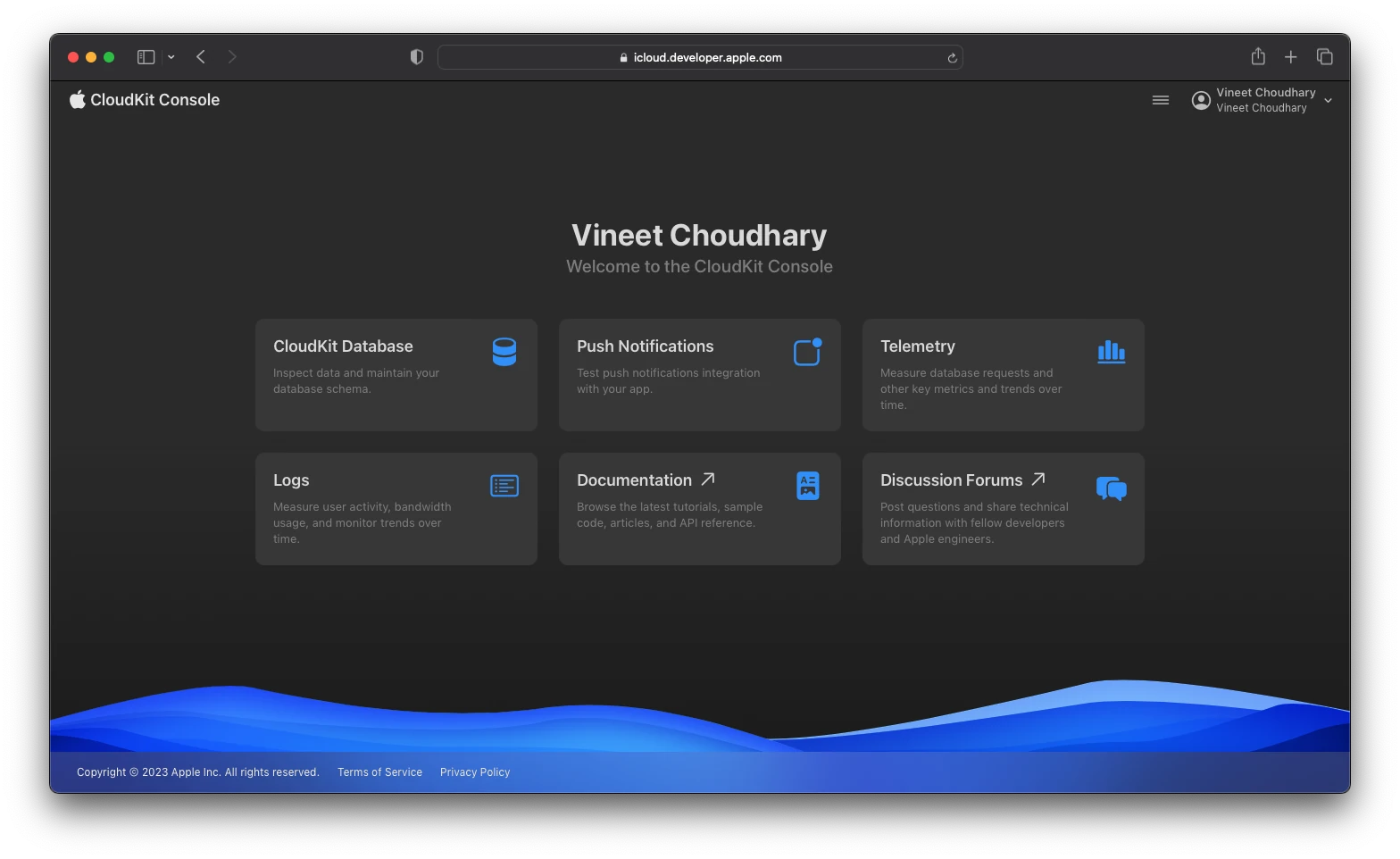Image resolution: width=1400 pixels, height=859 pixels.
Task: Minimize Safari with the yellow button
Action: click(91, 57)
